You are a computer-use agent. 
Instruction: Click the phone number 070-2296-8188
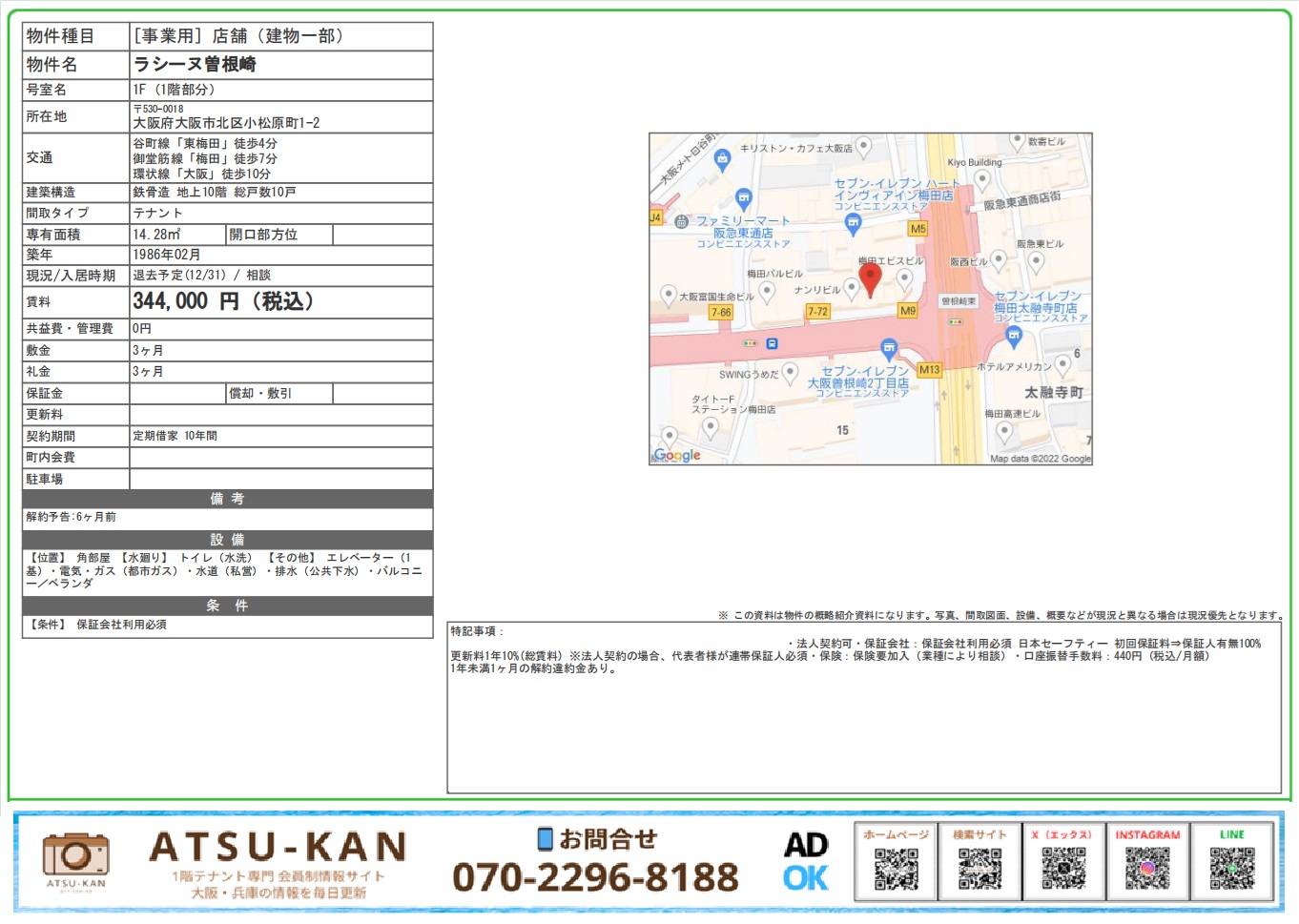tap(595, 877)
